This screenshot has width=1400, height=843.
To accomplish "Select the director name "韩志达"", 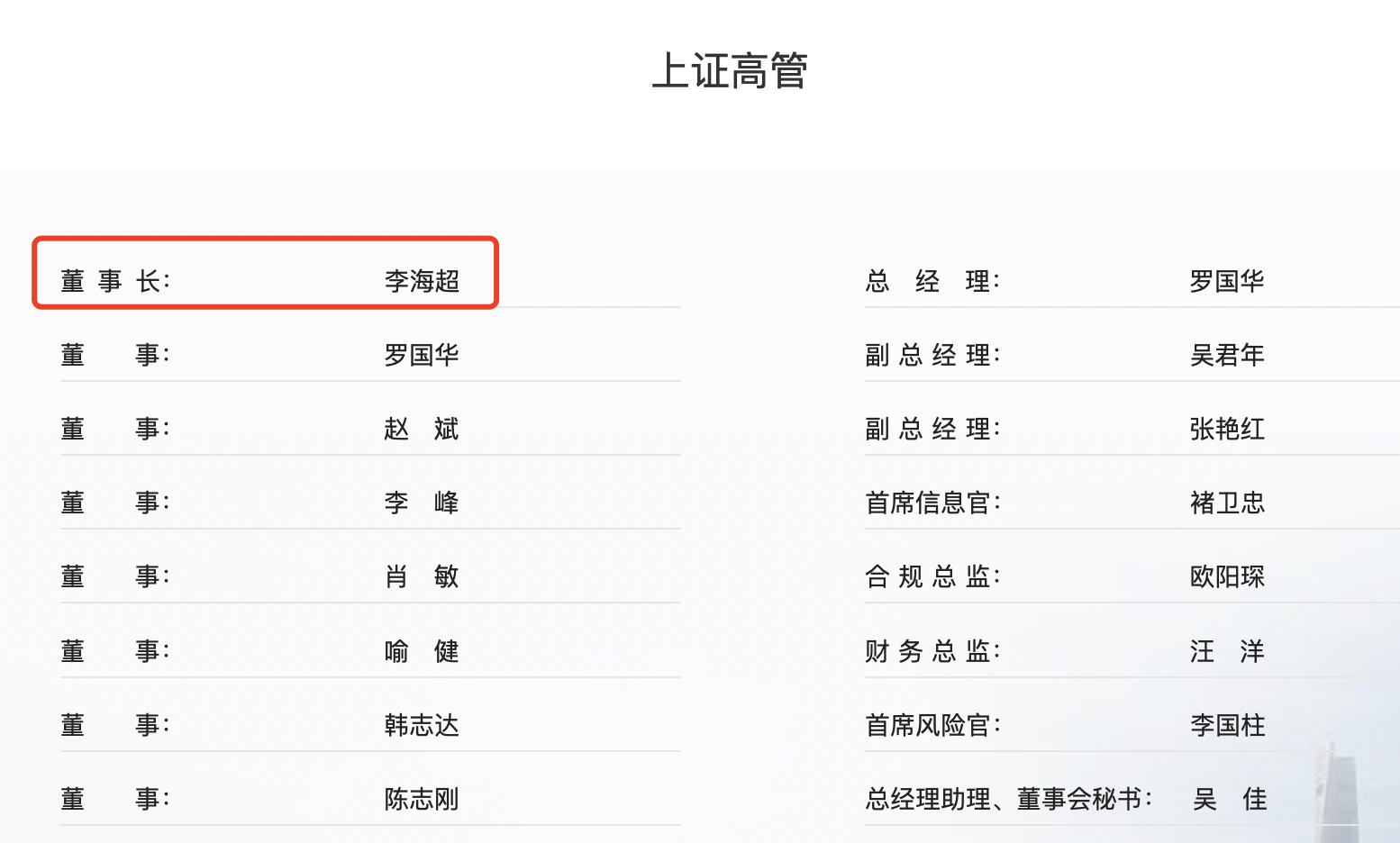I will tap(422, 725).
